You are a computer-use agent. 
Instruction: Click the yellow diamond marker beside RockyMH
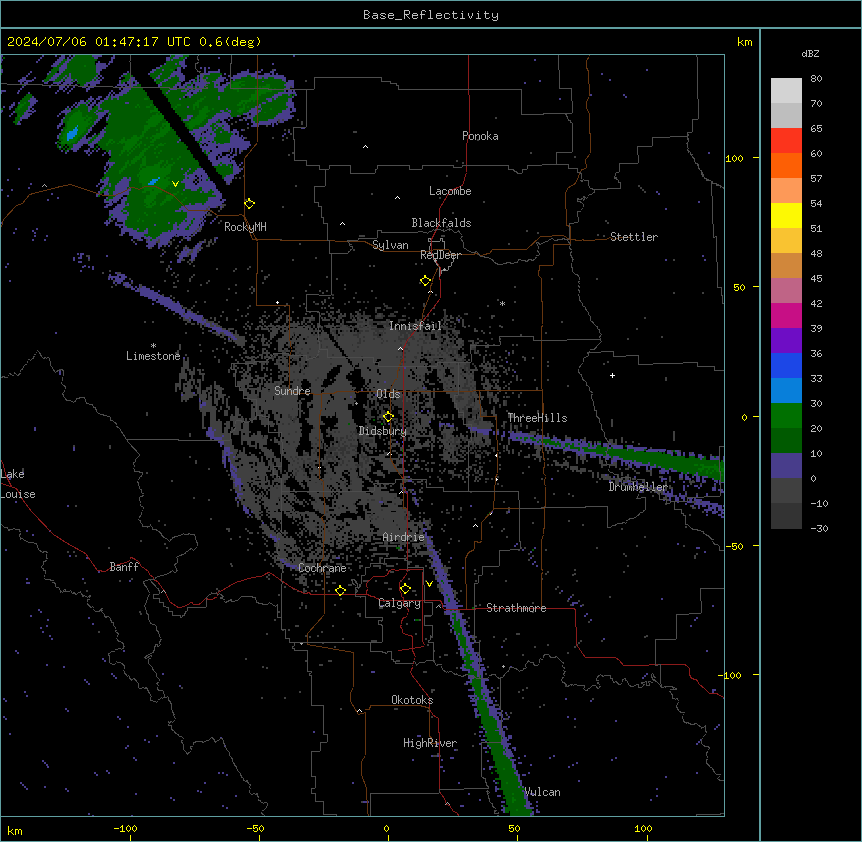(249, 203)
